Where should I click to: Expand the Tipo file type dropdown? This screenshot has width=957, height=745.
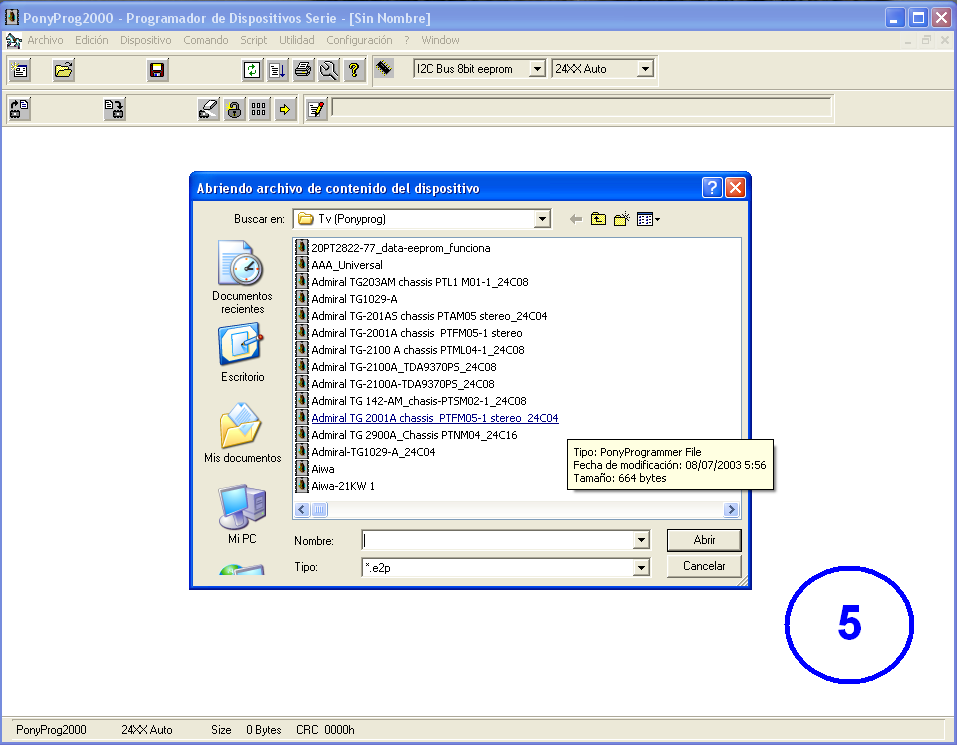click(641, 568)
